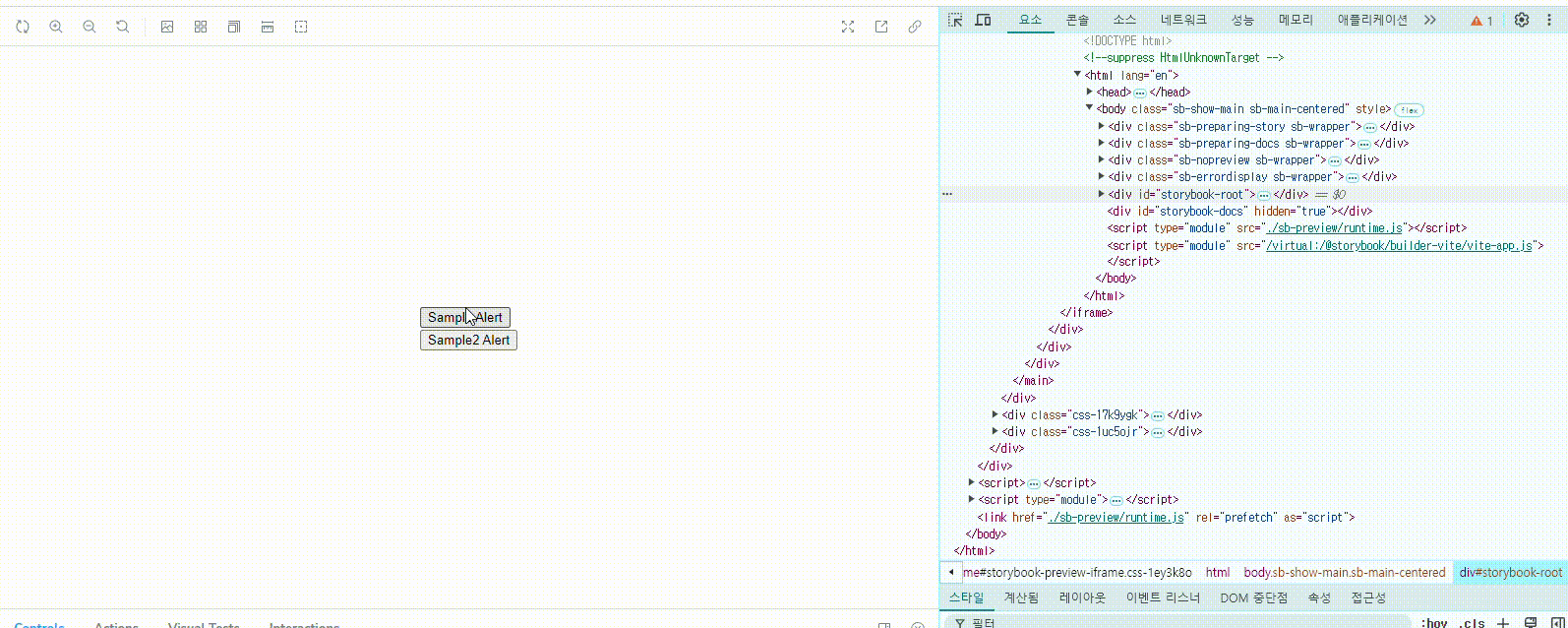Toggle the outline tool
This screenshot has height=628, width=1568.
point(301,27)
